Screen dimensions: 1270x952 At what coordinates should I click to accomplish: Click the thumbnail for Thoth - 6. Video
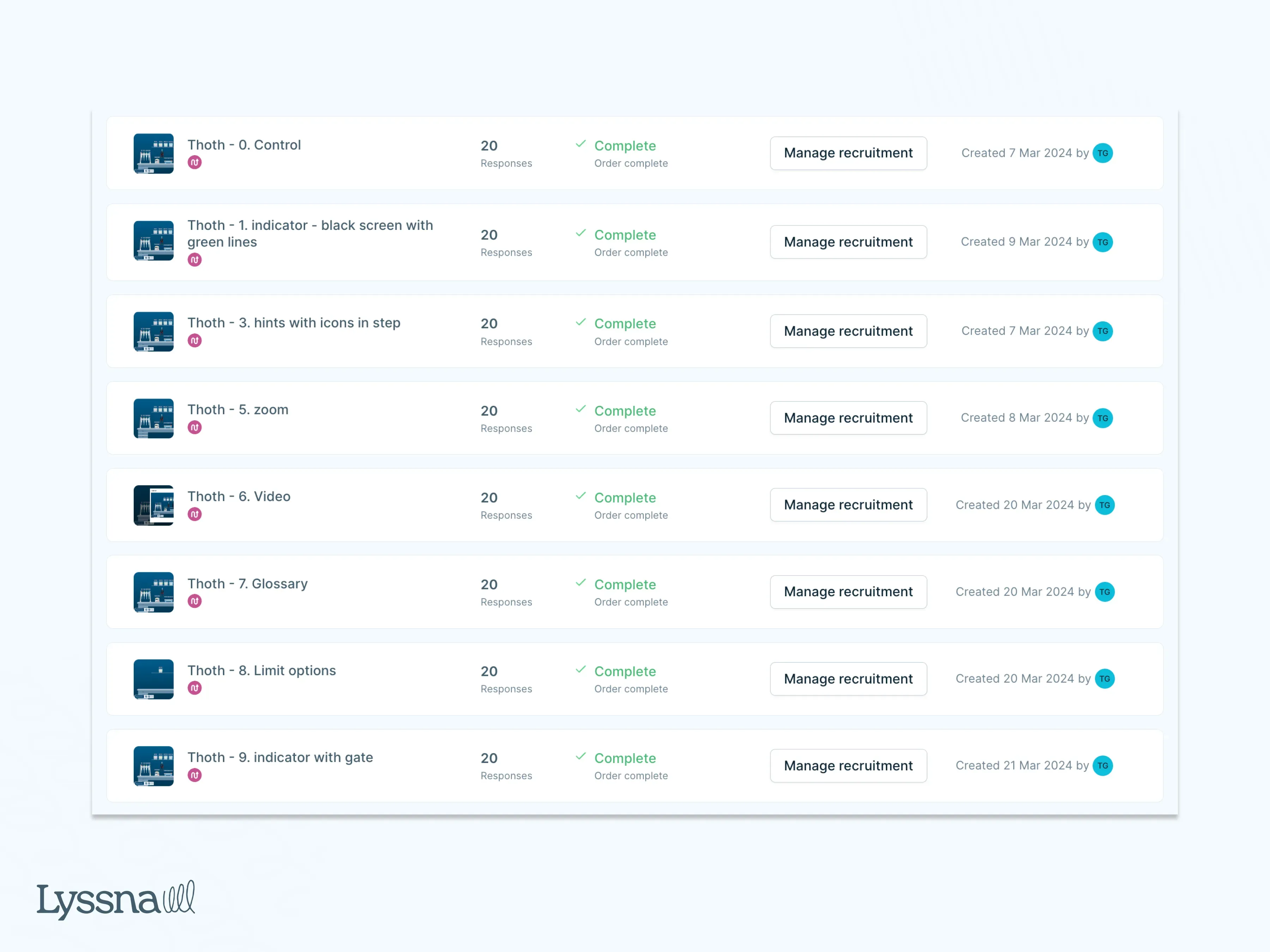point(153,505)
